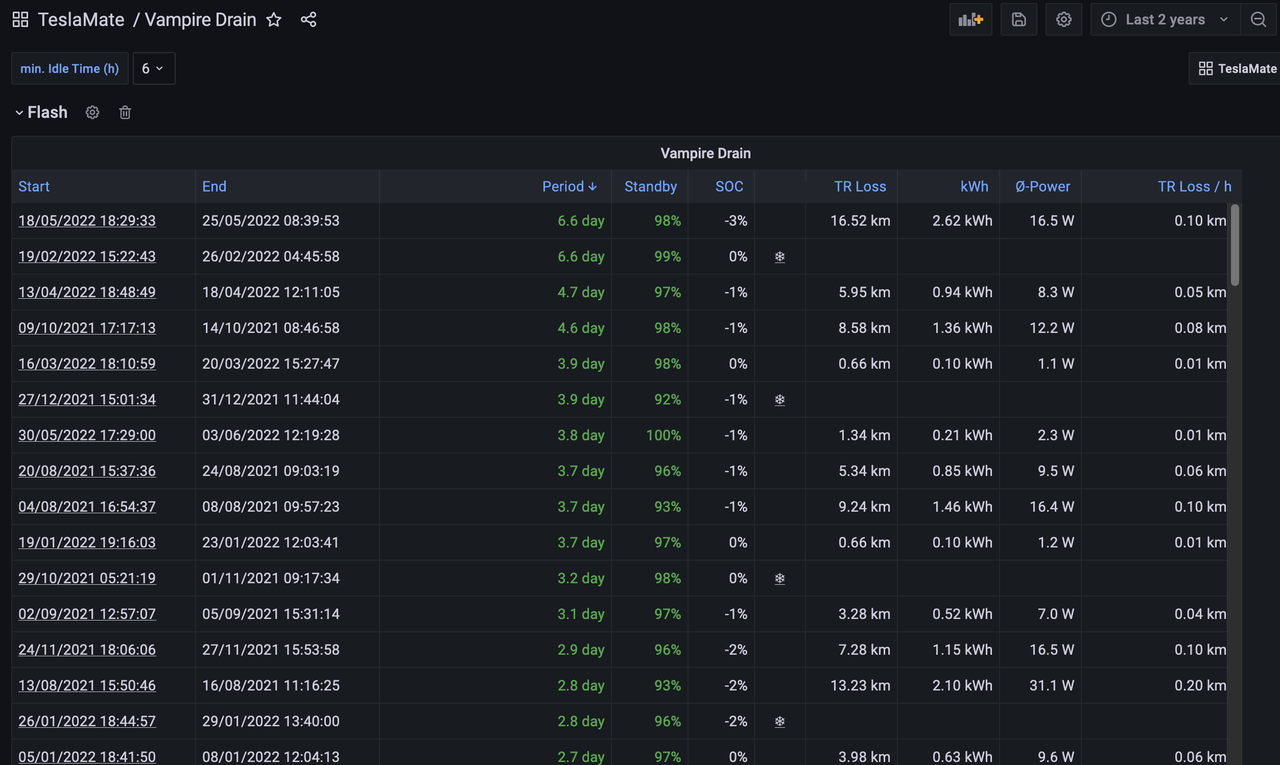1280x765 pixels.
Task: Open the 18/05/2022 18:29:33 start link
Action: (x=87, y=221)
